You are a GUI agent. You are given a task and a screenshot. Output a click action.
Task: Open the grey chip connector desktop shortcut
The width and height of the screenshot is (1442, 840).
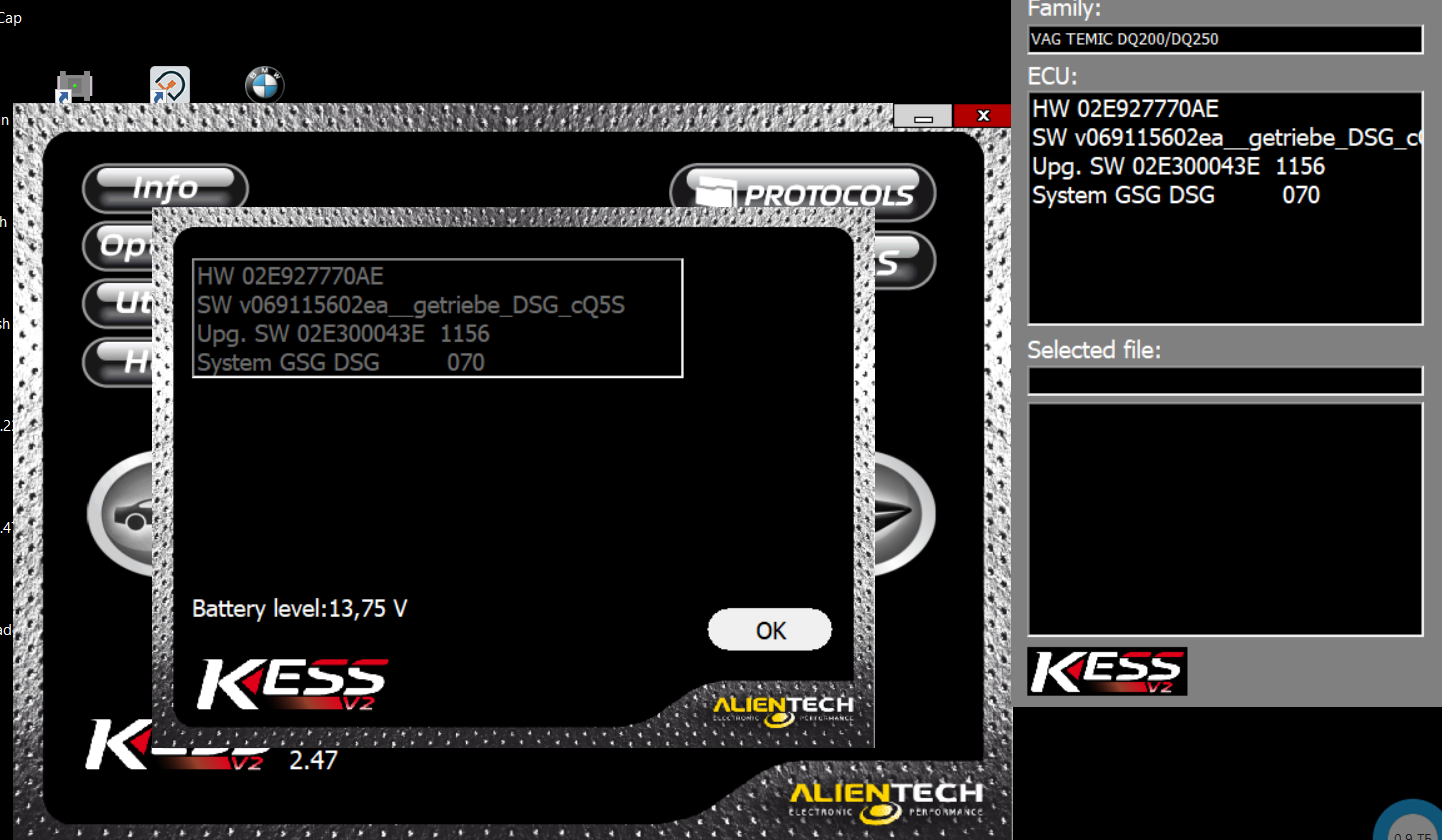point(75,86)
